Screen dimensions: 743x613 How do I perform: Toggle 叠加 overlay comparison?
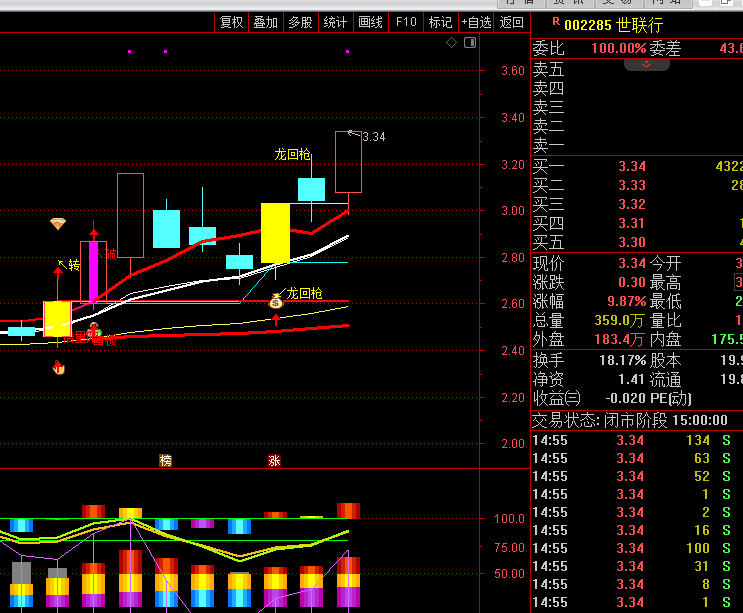click(x=265, y=22)
